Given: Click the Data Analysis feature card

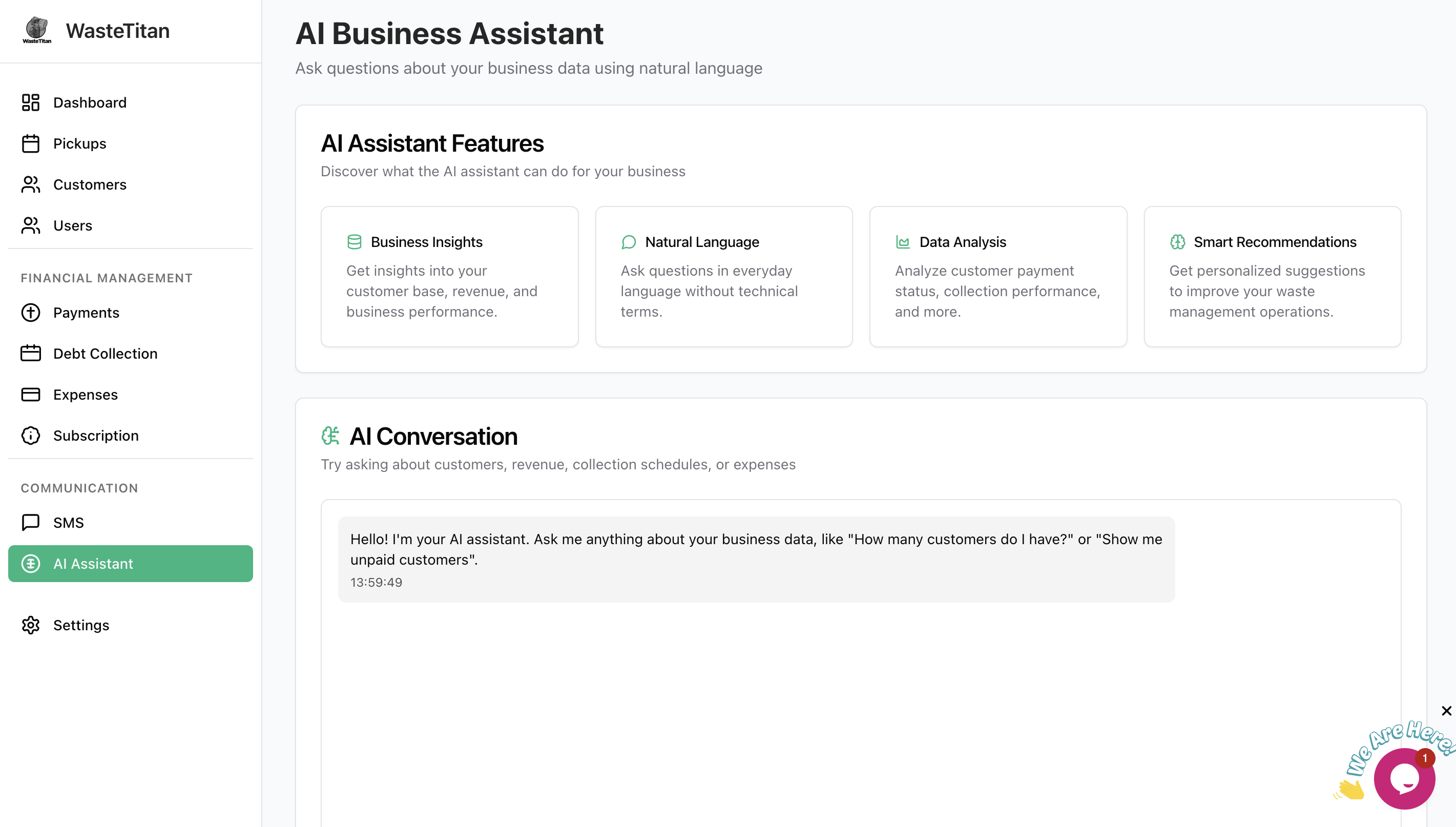Looking at the screenshot, I should pyautogui.click(x=998, y=277).
